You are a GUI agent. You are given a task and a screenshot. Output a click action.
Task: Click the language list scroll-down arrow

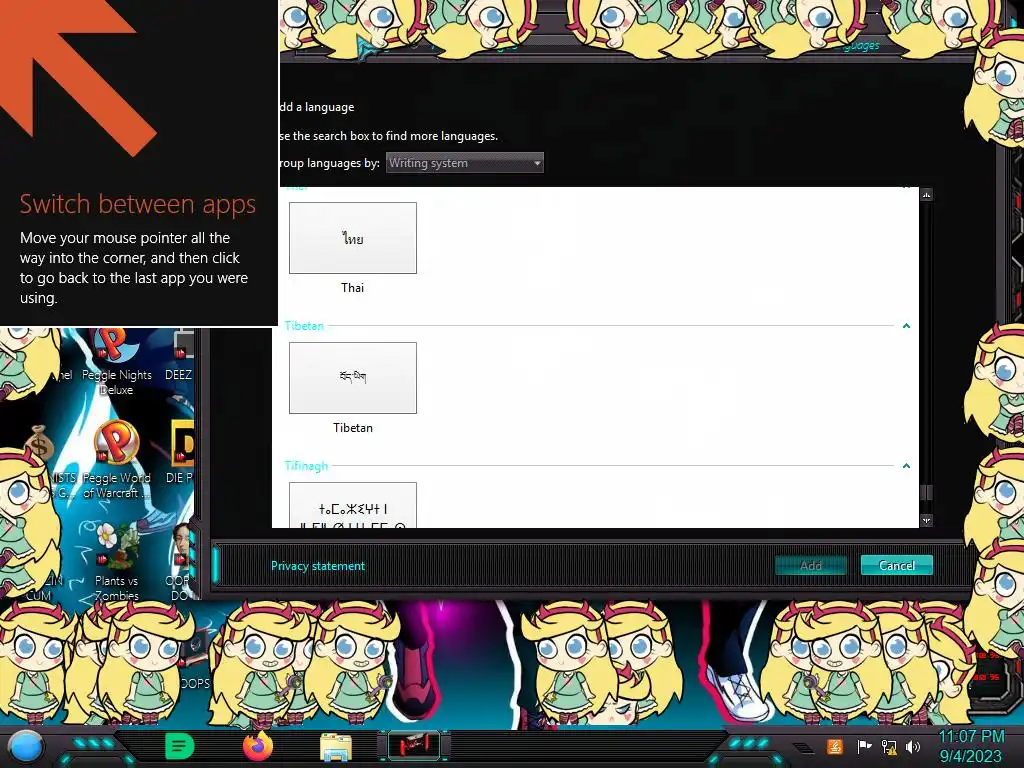coord(926,520)
